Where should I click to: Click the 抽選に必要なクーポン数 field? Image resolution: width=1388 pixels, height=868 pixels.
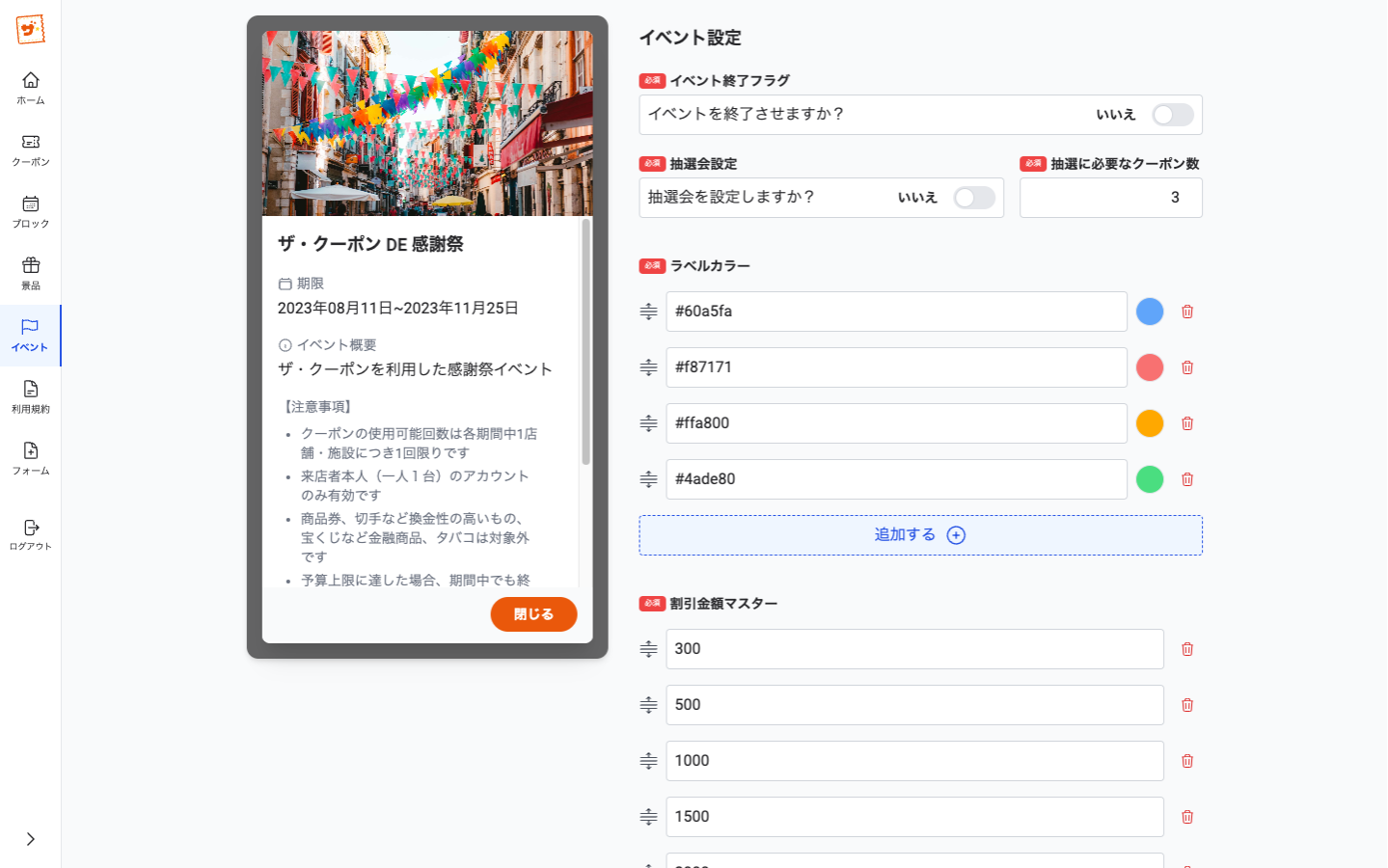(1111, 198)
